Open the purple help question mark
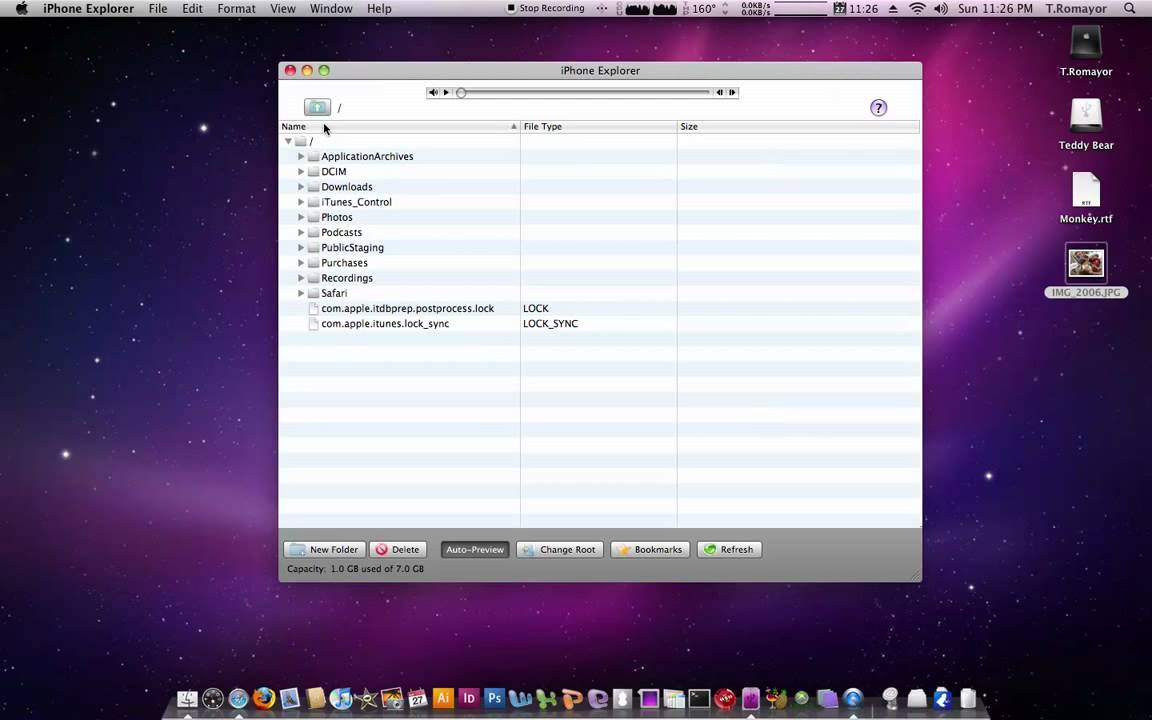Viewport: 1152px width, 720px height. [878, 108]
